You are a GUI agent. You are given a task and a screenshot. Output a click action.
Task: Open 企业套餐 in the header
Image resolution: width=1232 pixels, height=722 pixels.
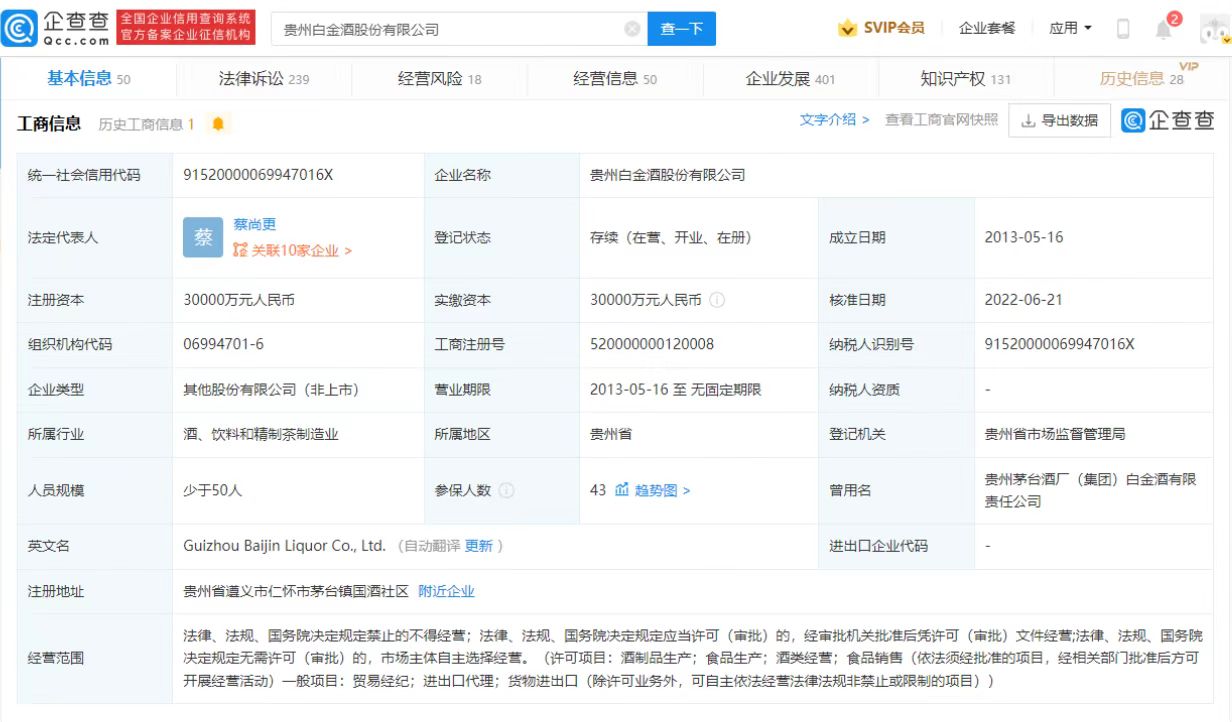987,28
